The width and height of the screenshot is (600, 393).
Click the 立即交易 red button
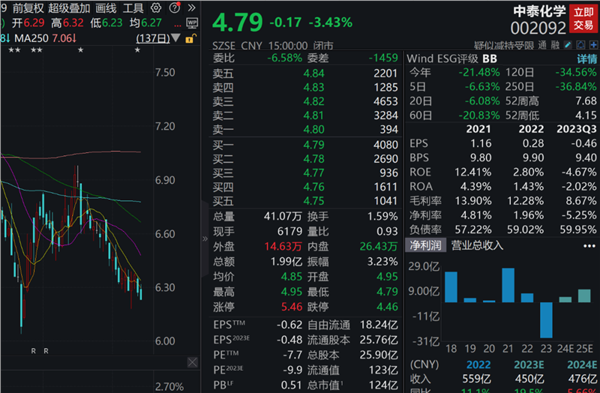pos(584,18)
